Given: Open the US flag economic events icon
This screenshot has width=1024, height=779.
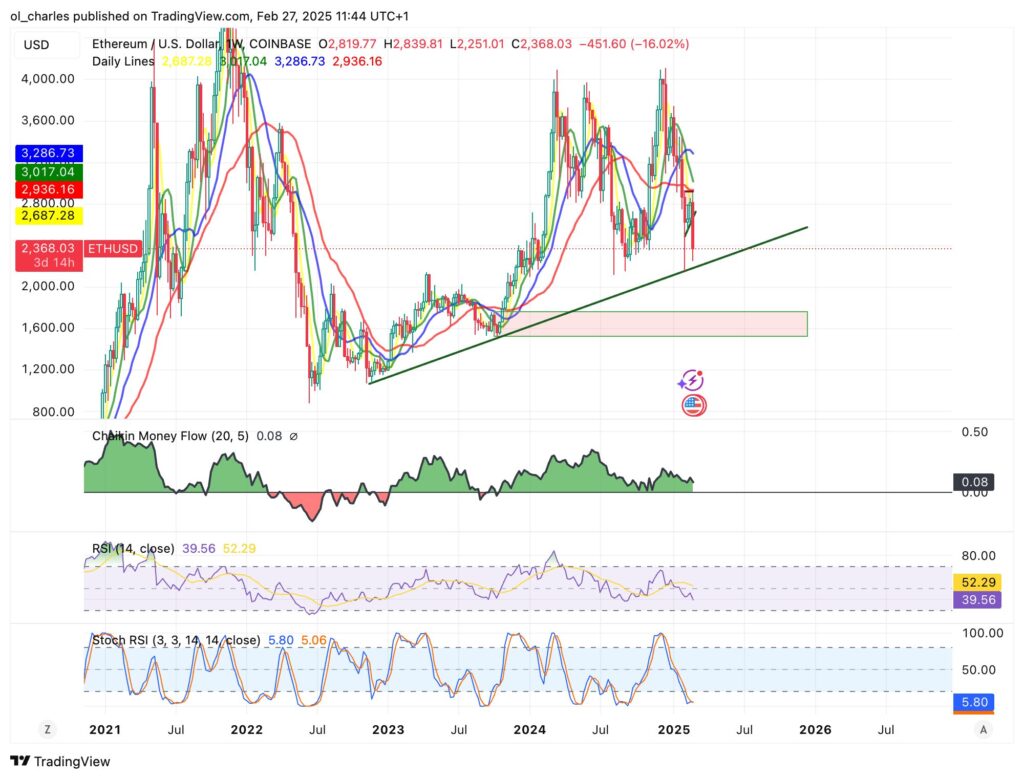Looking at the screenshot, I should tap(695, 406).
